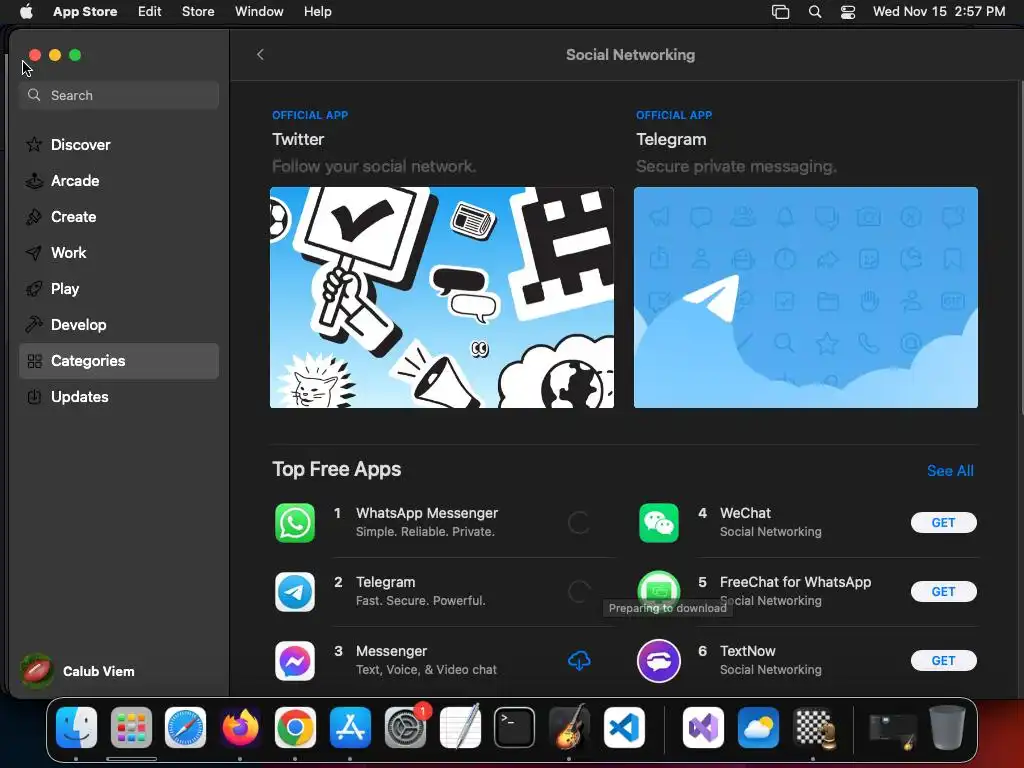Open the Twitter featured banner image
Screen dimensions: 1024x768
[441, 298]
